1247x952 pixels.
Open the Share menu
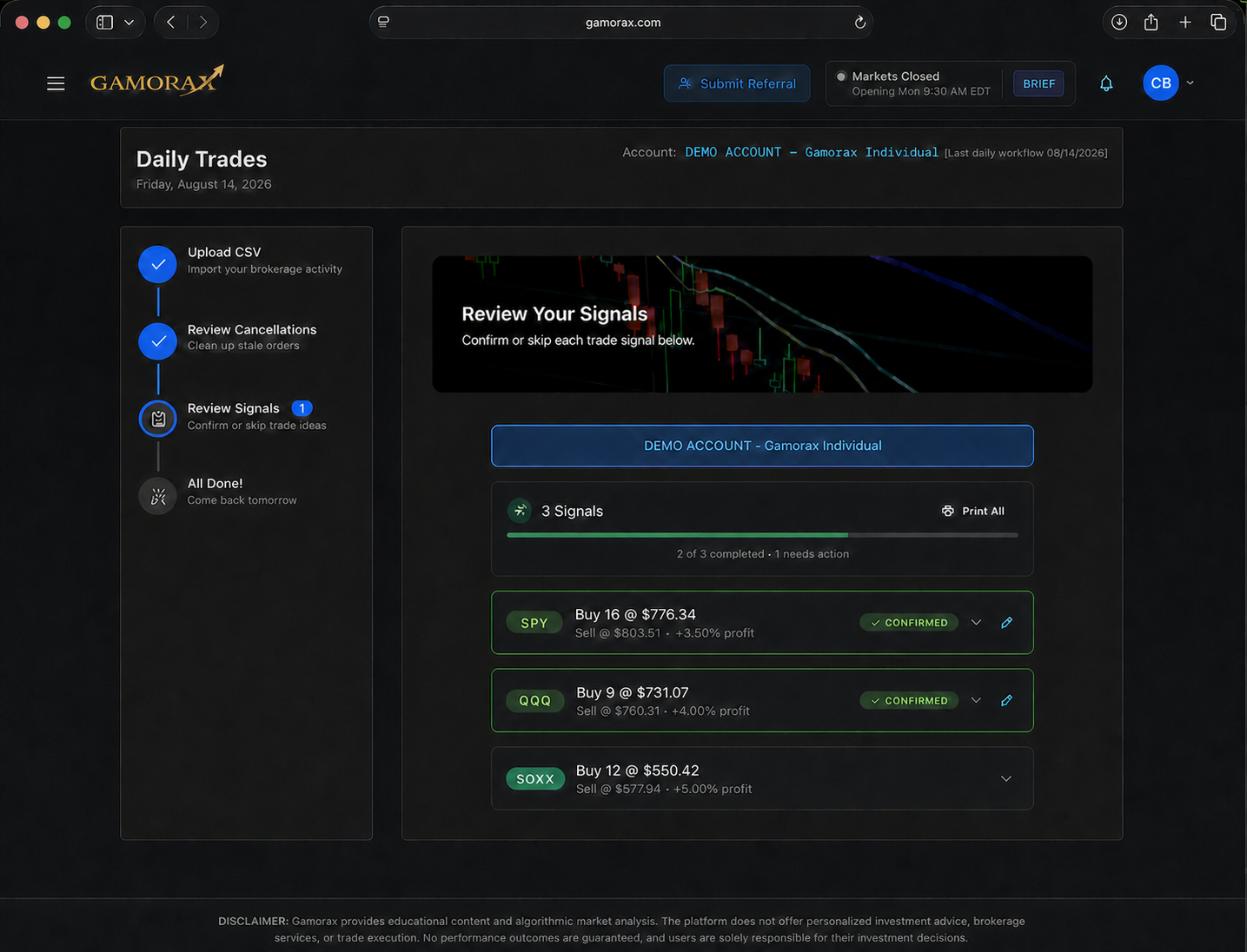1151,23
